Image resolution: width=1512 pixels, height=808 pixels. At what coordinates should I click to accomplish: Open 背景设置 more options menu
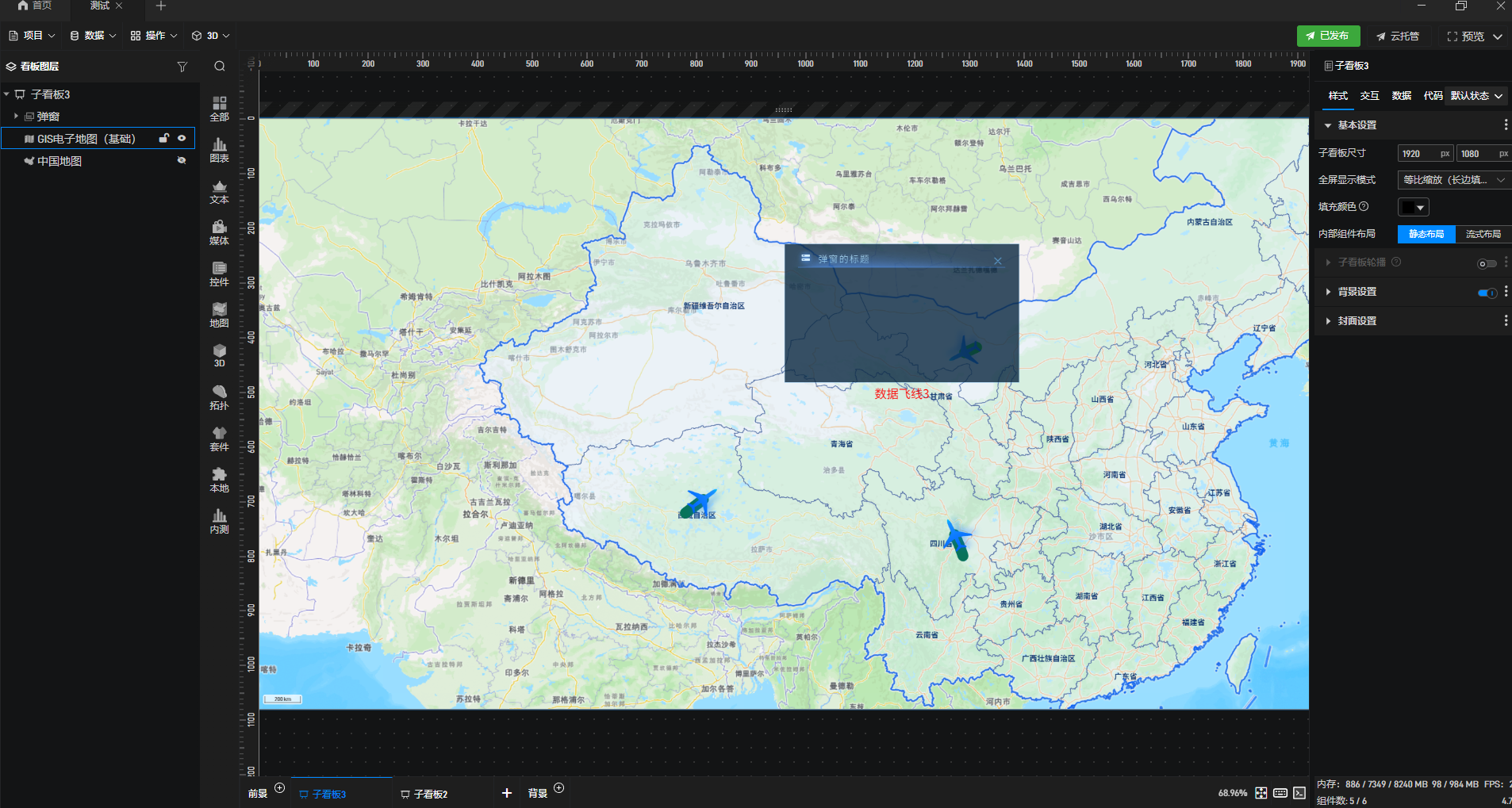(1506, 292)
